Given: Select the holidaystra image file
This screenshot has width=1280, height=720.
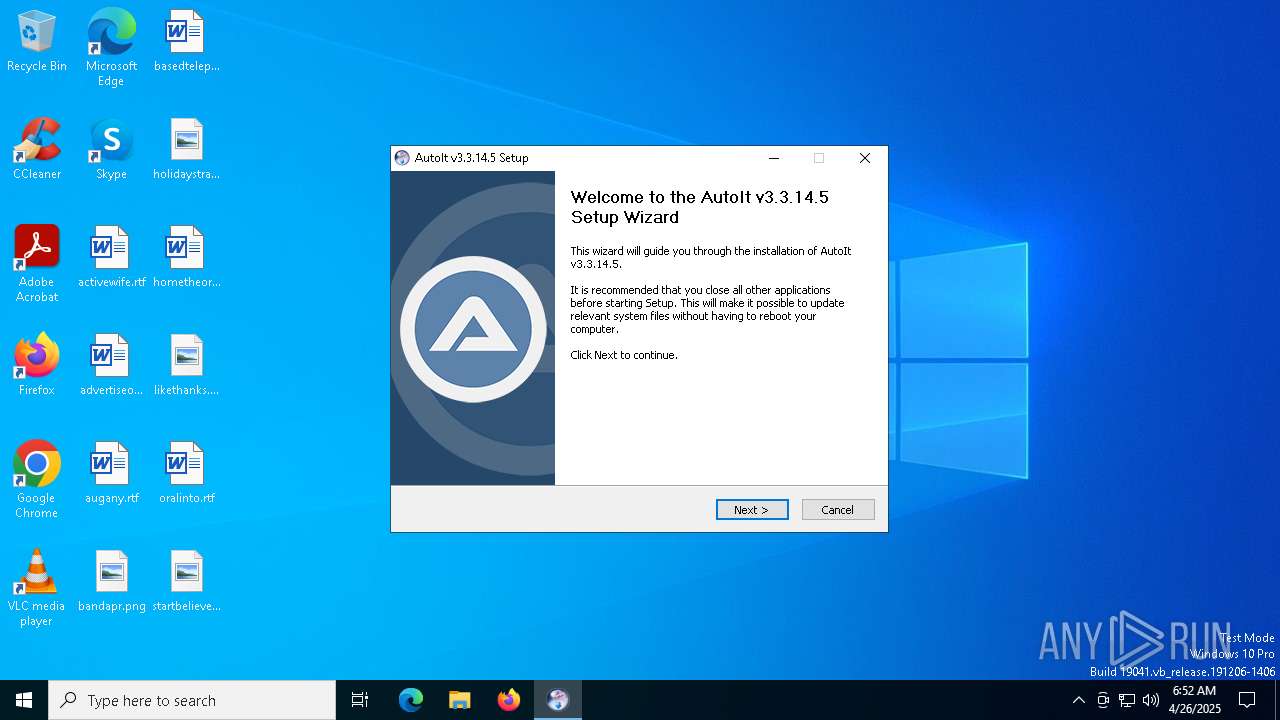Looking at the screenshot, I should click(186, 149).
